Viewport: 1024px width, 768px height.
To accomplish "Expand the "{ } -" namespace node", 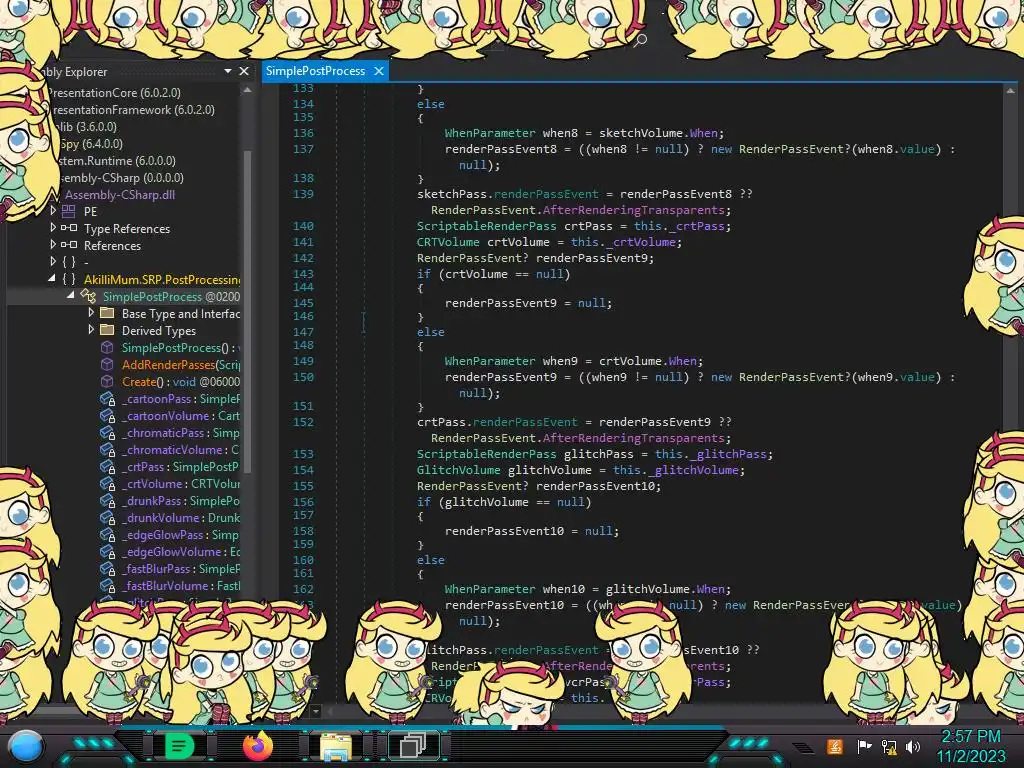I will (53, 262).
